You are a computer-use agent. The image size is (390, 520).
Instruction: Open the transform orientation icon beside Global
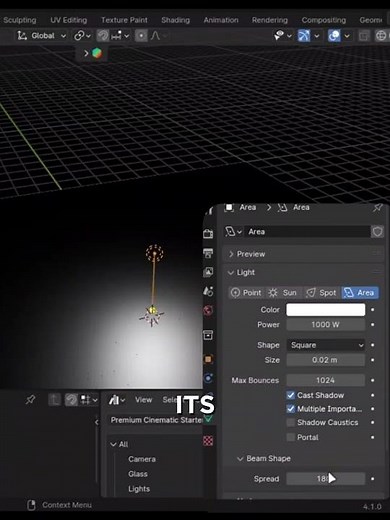[22, 36]
